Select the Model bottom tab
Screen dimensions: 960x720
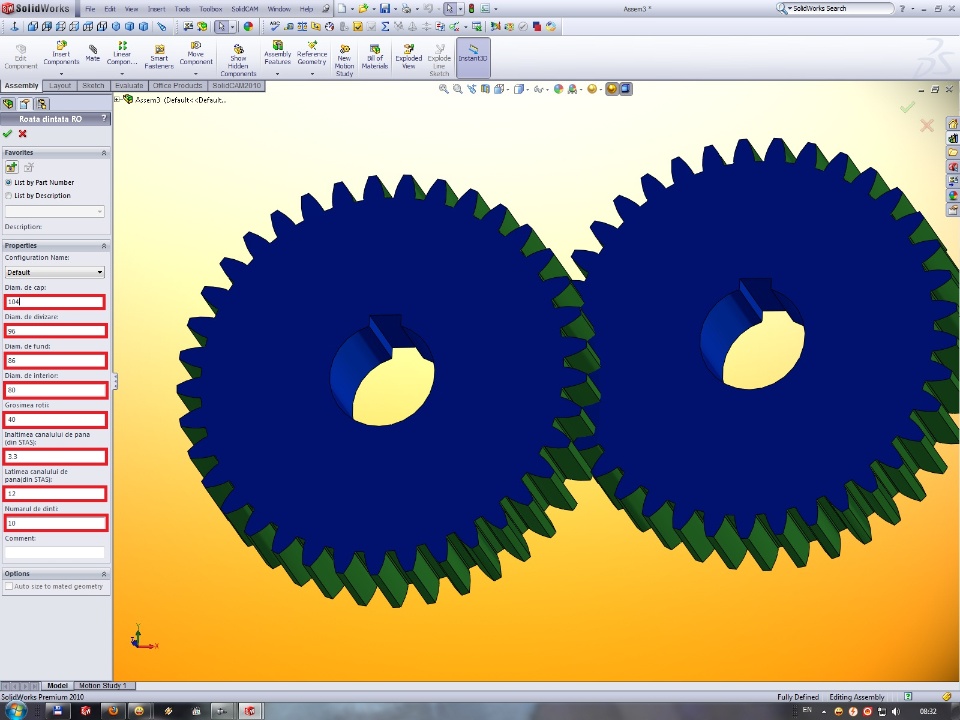point(58,686)
